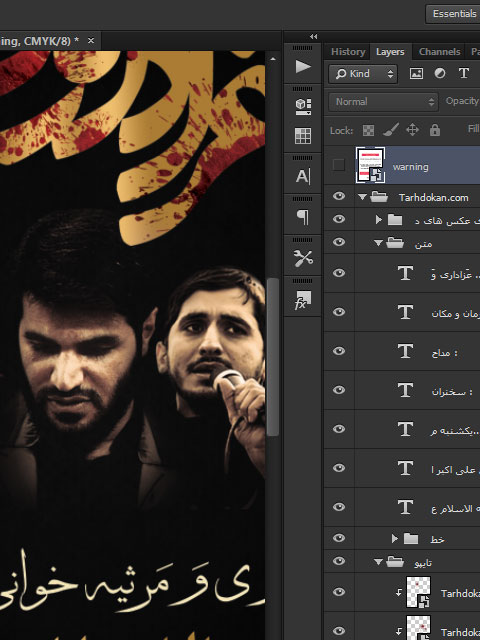
Task: Open the Kind filter dropdown
Action: (x=363, y=74)
